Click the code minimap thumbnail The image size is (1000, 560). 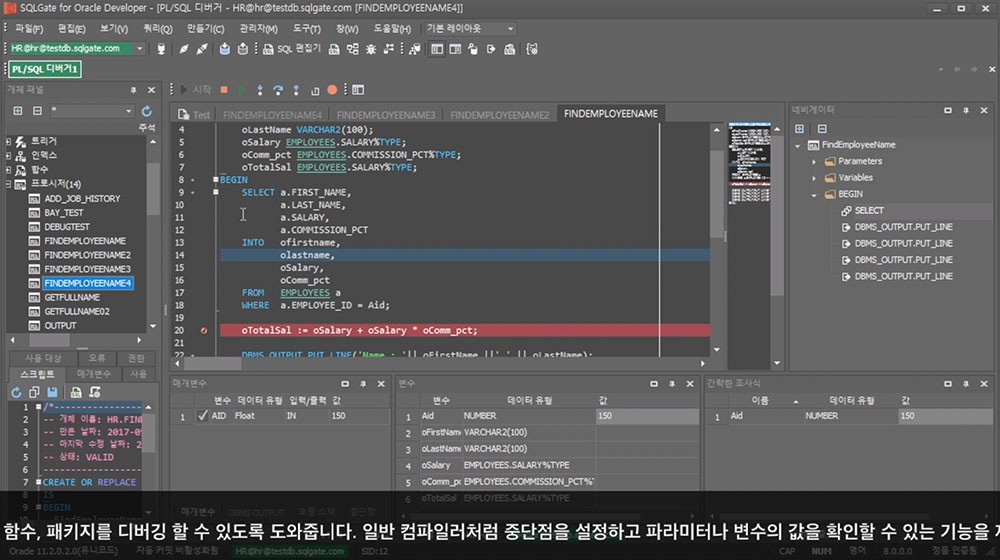coord(749,163)
